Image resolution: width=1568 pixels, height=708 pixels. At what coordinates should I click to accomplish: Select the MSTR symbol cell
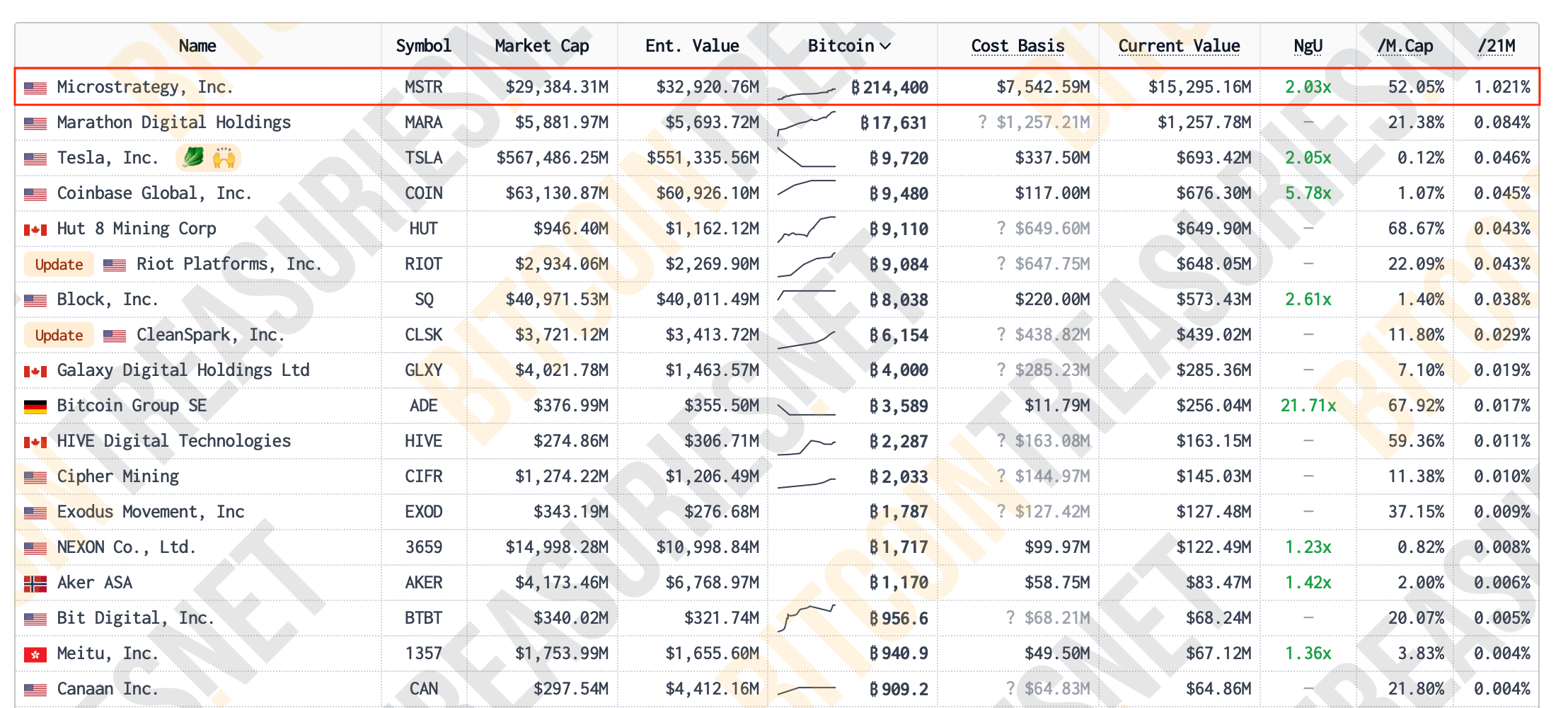click(424, 87)
